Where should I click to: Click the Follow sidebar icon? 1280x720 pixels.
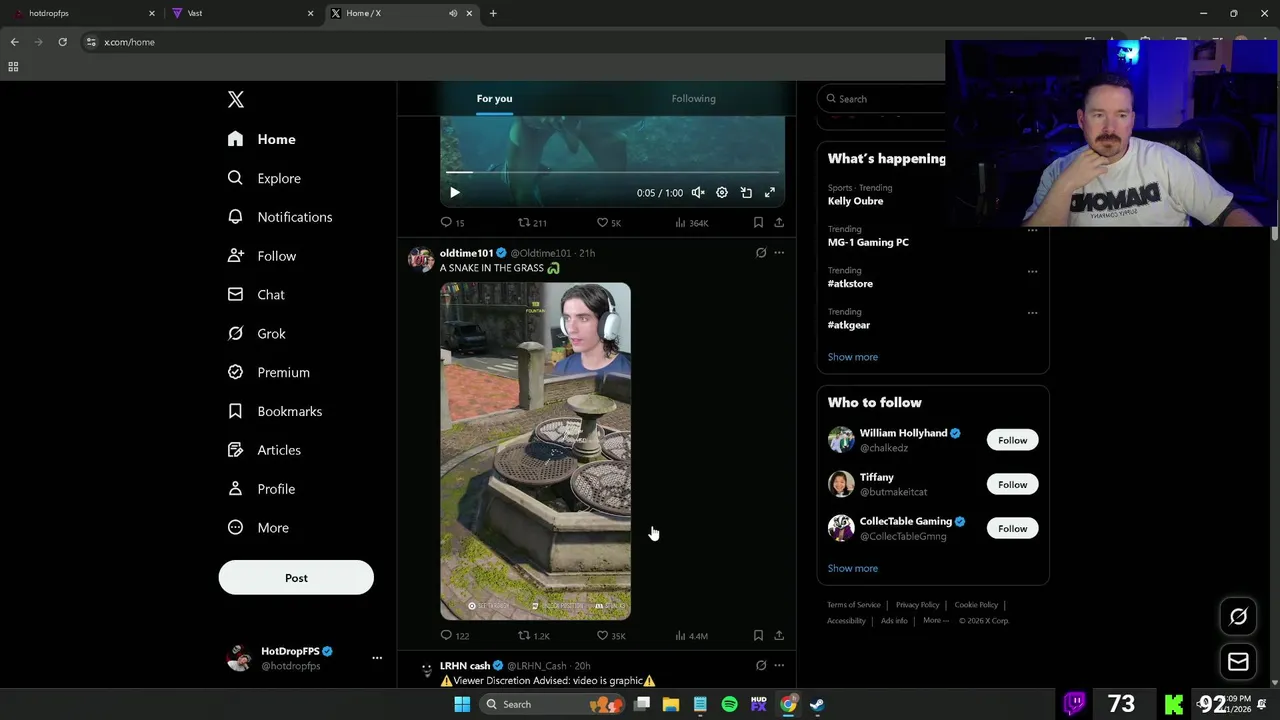(x=235, y=256)
